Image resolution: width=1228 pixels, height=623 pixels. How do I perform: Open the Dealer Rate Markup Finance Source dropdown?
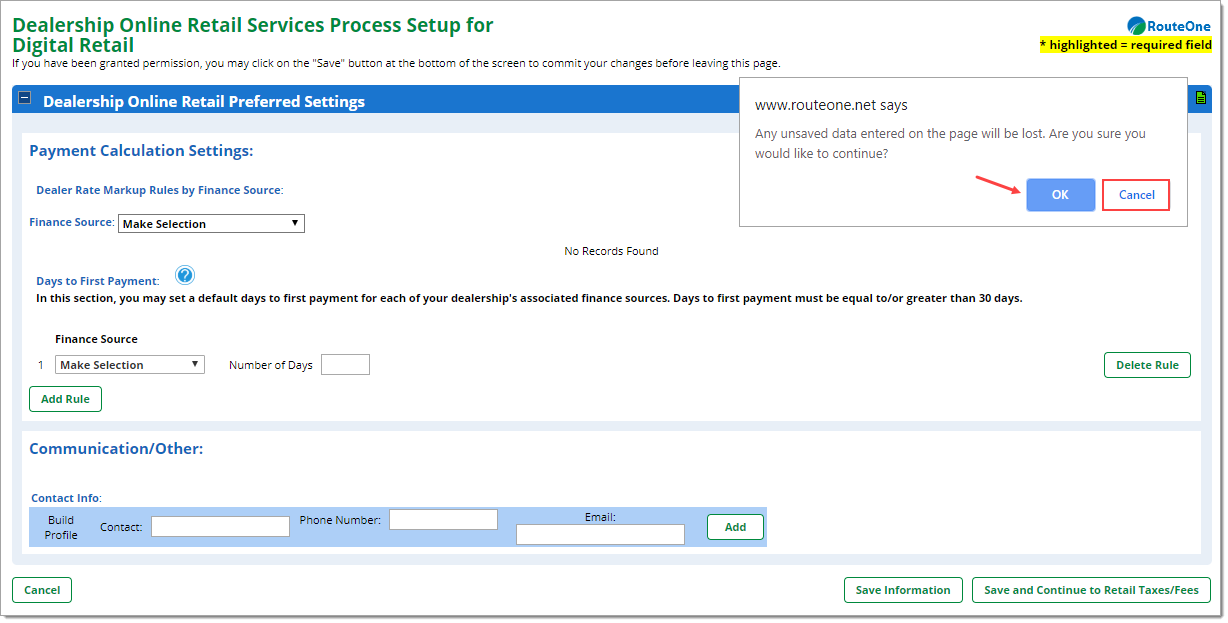click(x=211, y=223)
